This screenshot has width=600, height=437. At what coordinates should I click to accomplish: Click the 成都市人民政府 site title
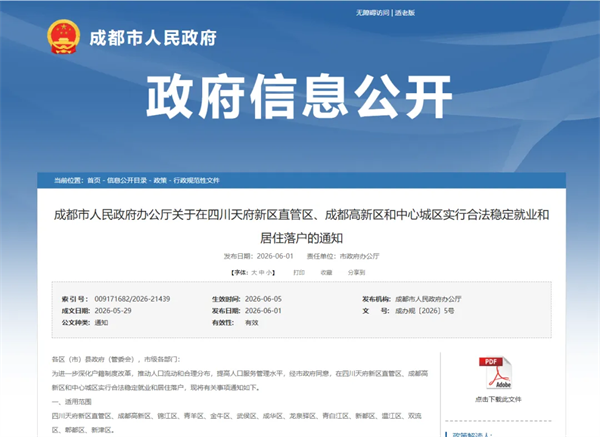153,38
